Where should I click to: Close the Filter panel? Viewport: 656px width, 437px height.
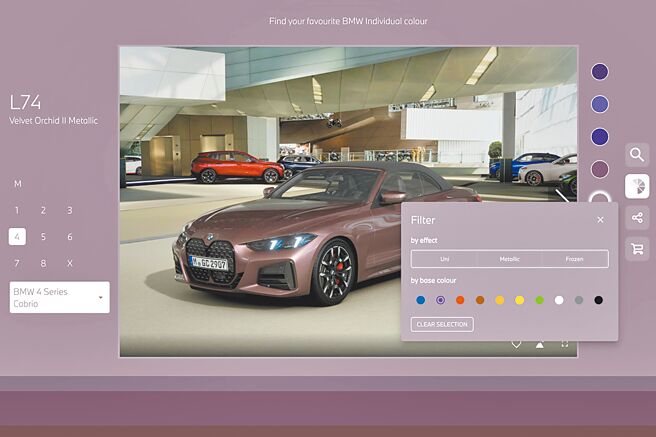pos(600,220)
